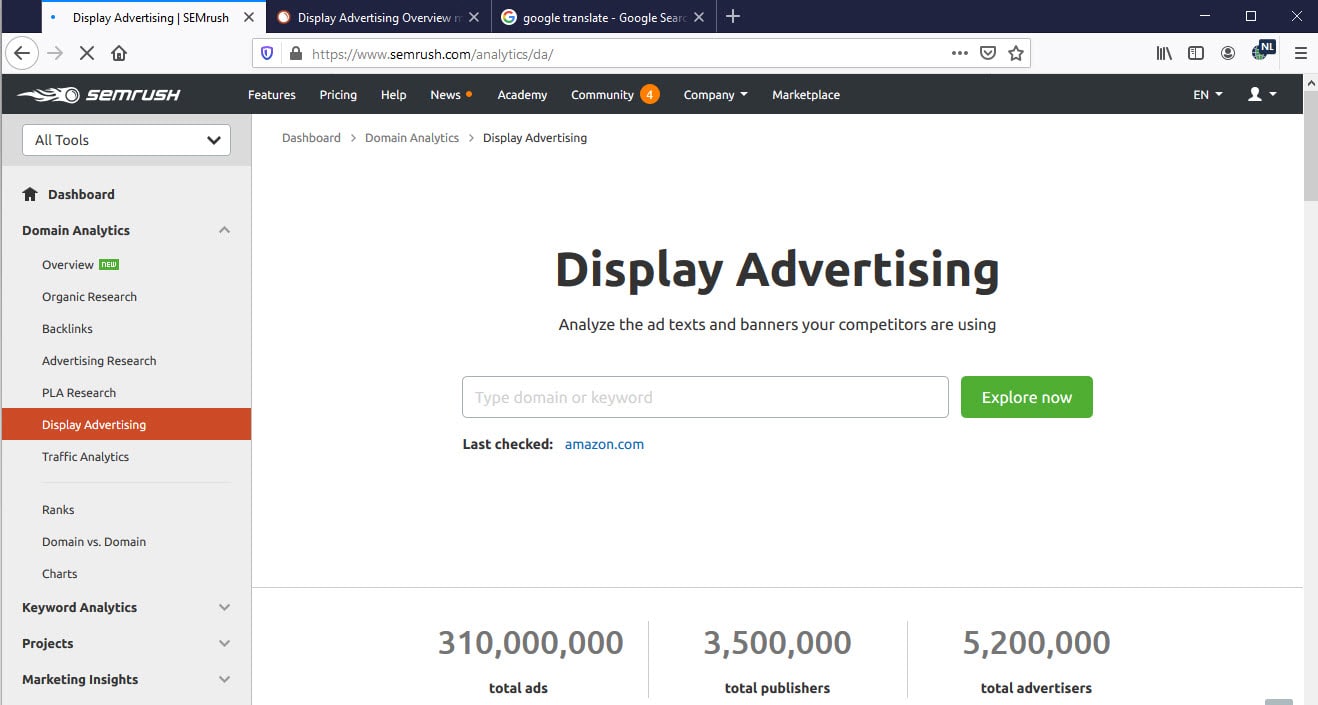
Task: Follow the amazon.com last checked link
Action: [604, 443]
